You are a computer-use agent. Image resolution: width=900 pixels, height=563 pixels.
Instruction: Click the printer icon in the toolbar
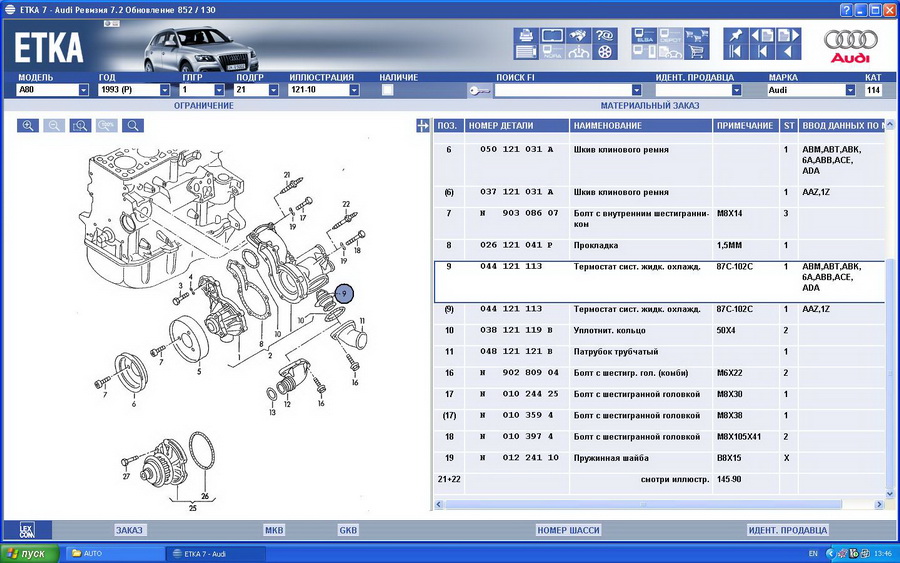coord(526,37)
